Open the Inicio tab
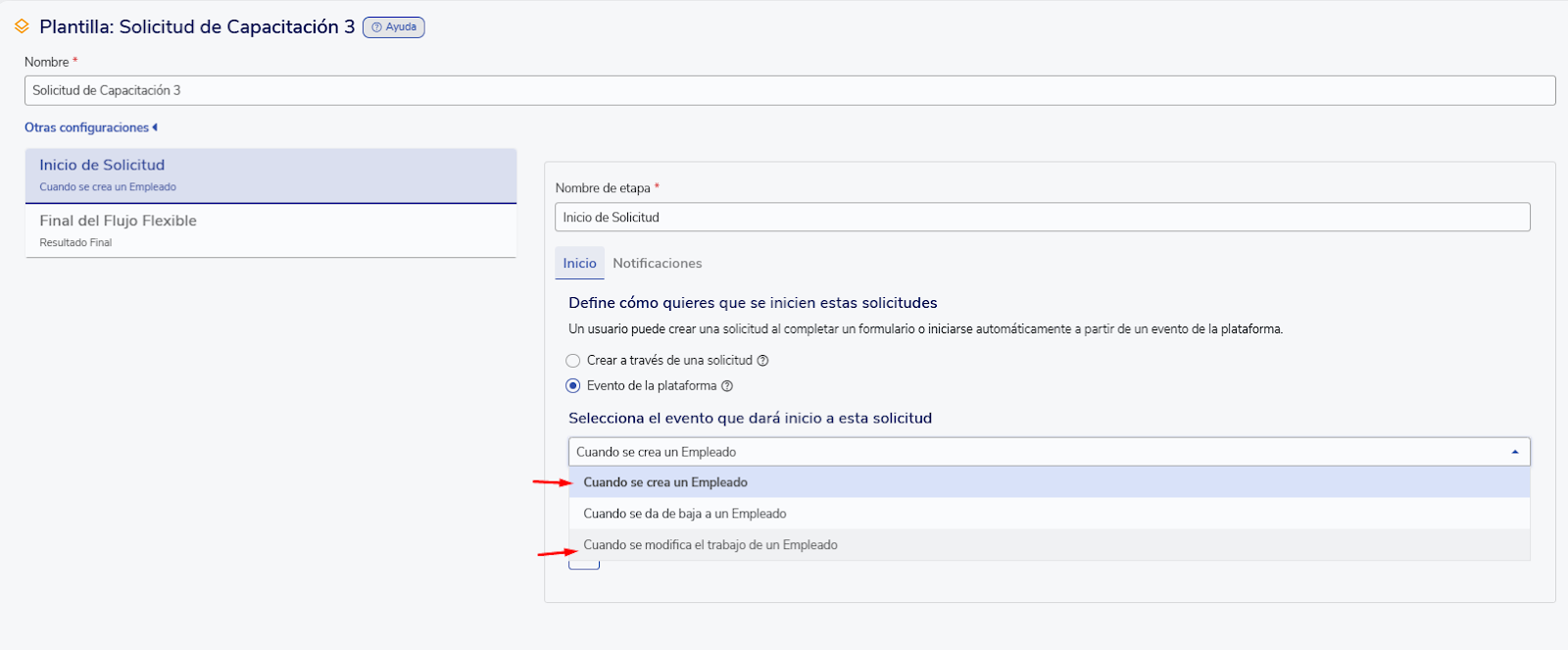 (x=579, y=263)
